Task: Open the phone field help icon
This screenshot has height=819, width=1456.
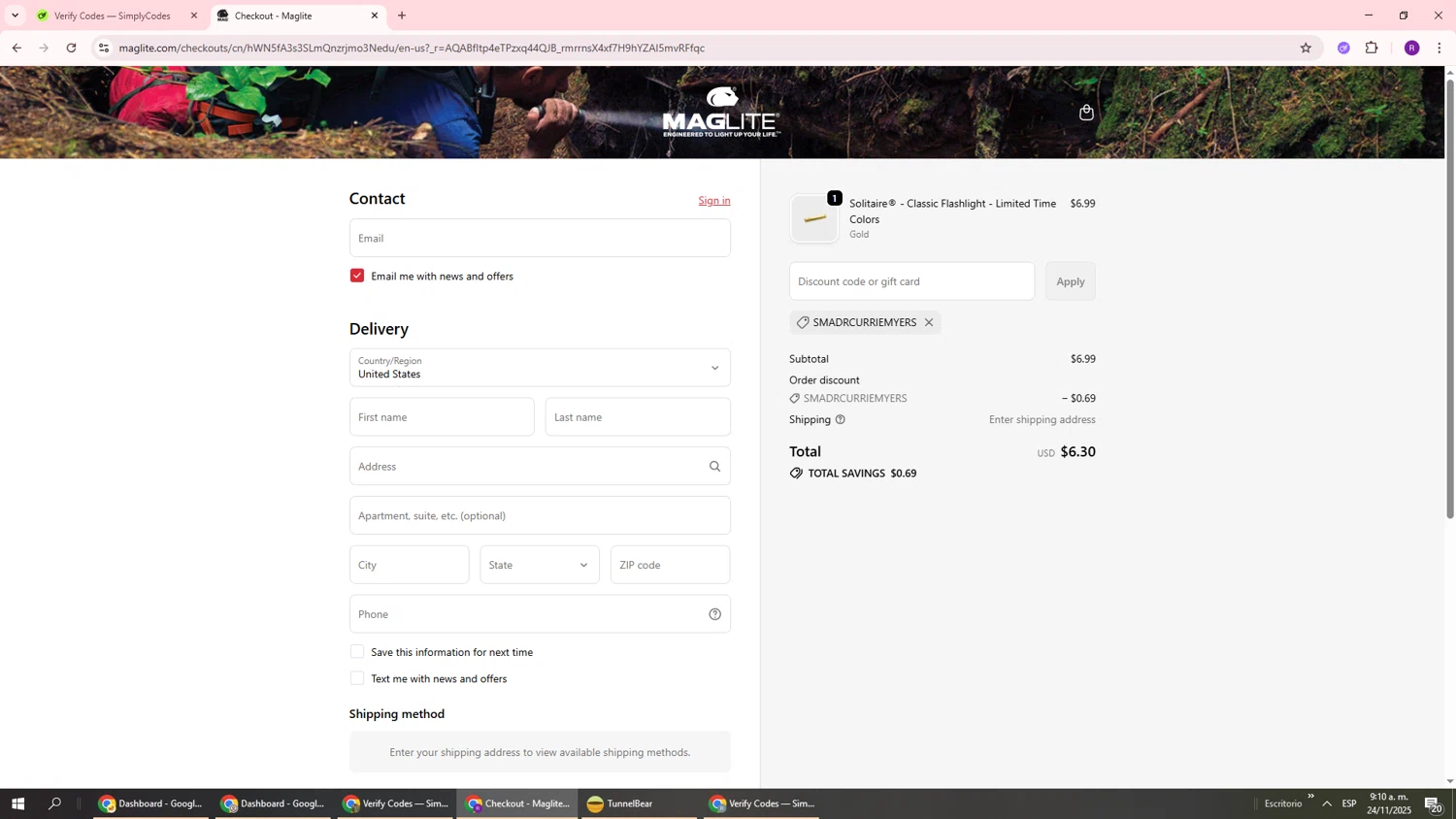Action: pos(714,614)
